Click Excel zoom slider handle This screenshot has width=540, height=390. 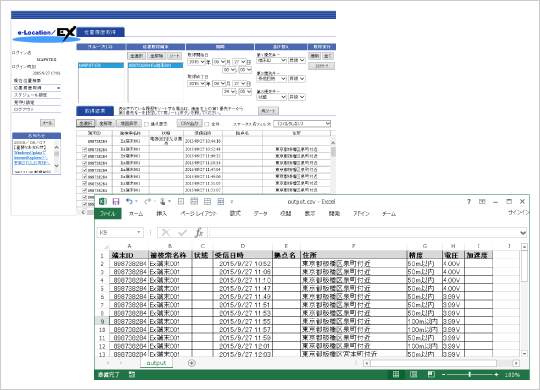tap(470, 374)
